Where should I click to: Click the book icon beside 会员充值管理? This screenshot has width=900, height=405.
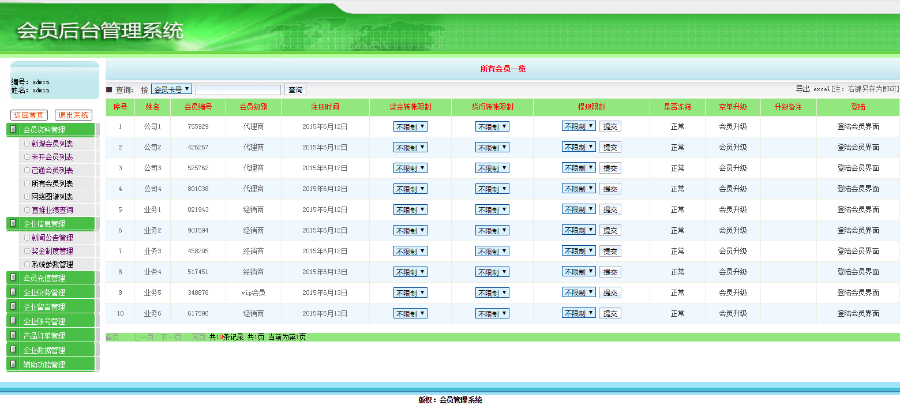coord(13,278)
